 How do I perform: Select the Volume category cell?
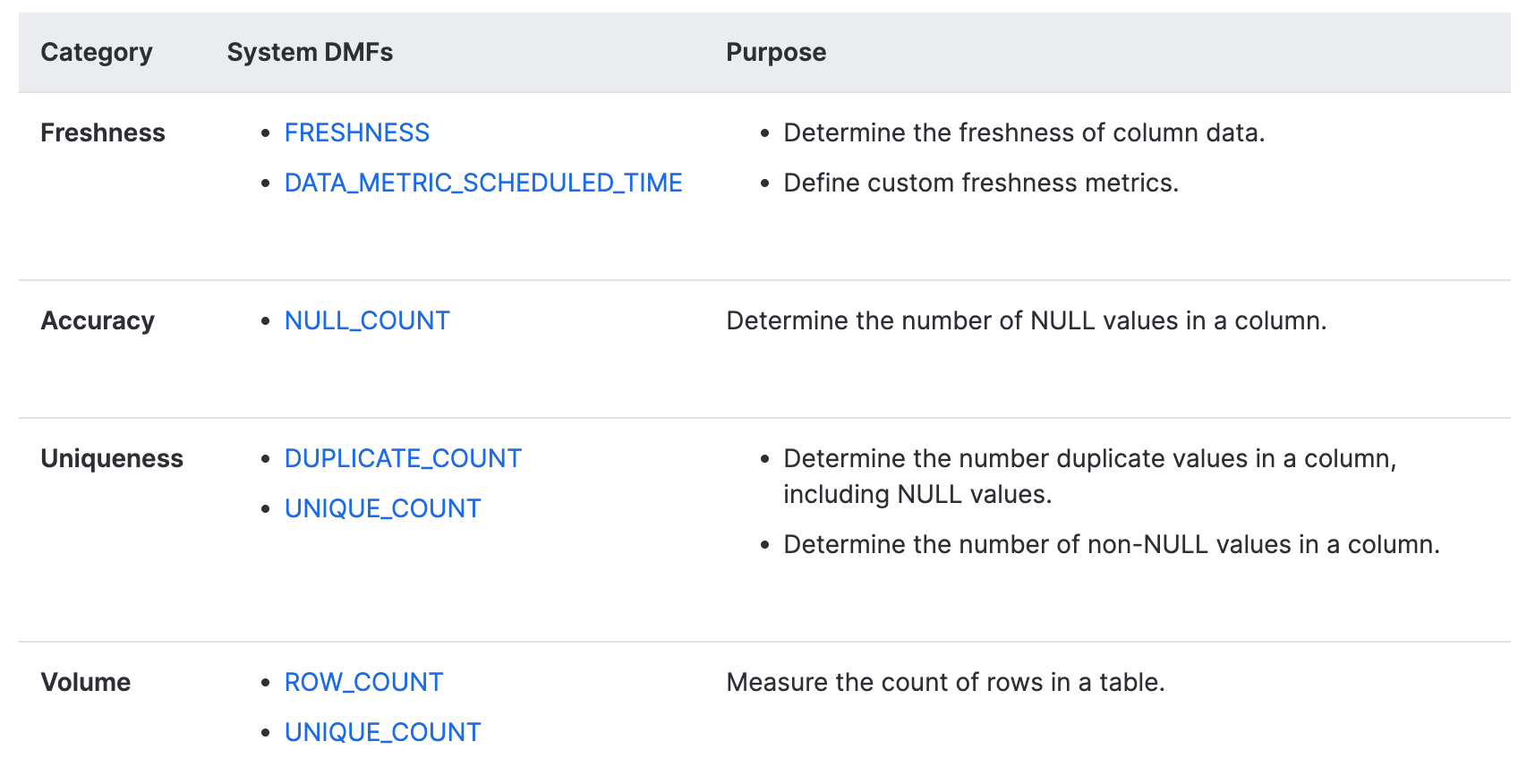click(86, 682)
